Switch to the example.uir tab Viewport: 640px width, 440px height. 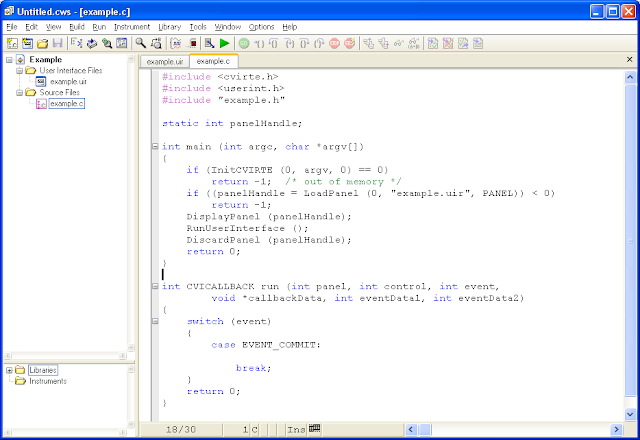tap(165, 62)
